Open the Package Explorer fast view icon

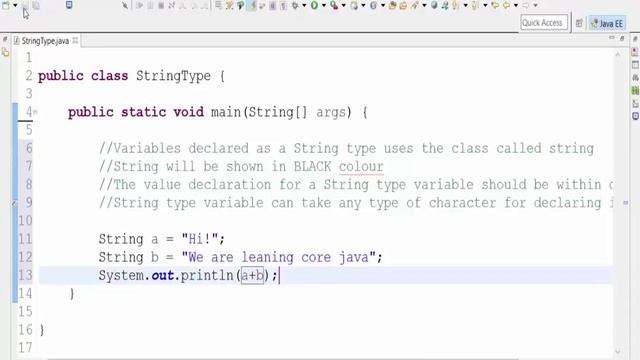tap(5, 52)
